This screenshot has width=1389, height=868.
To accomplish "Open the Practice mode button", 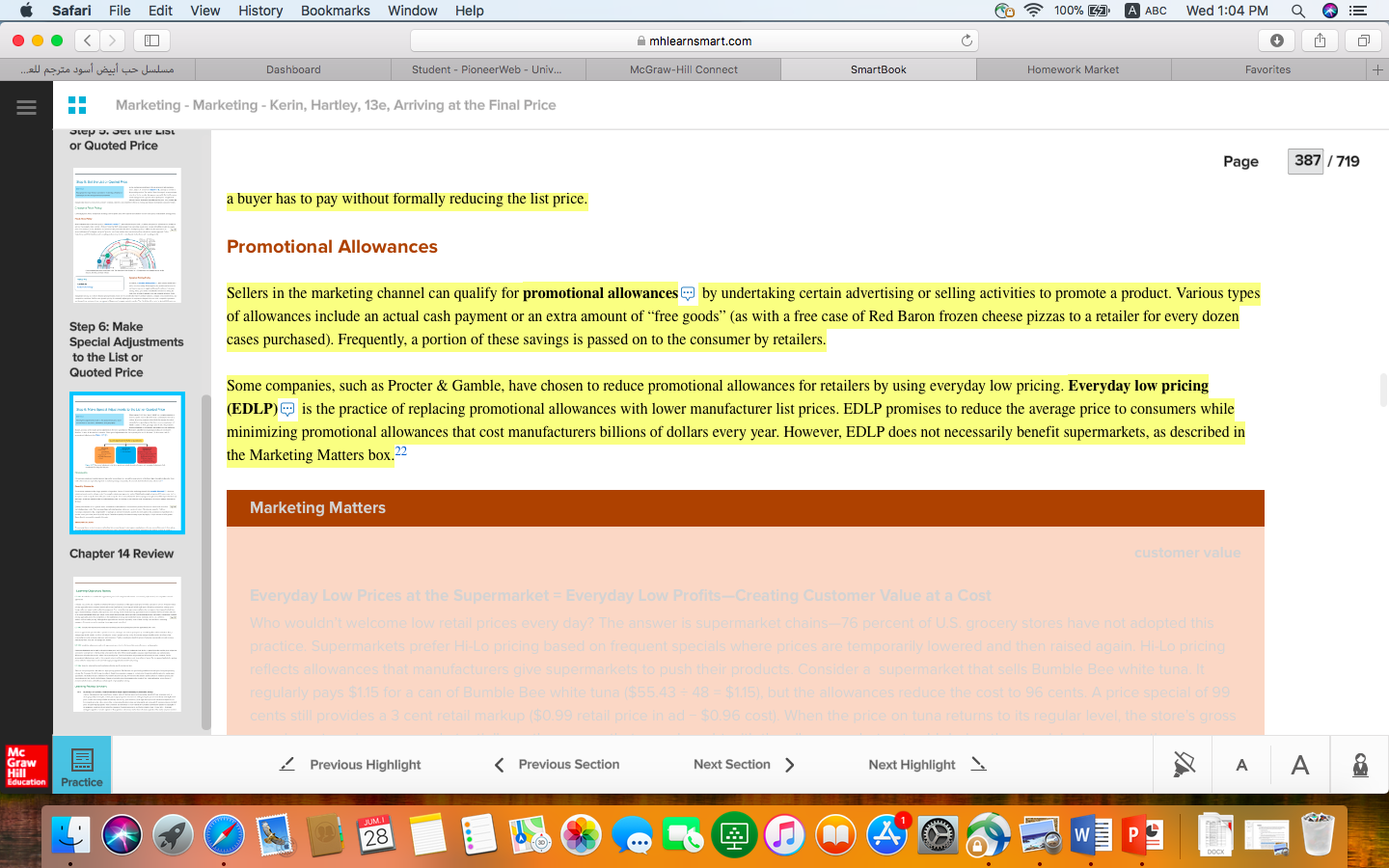I will (x=82, y=766).
